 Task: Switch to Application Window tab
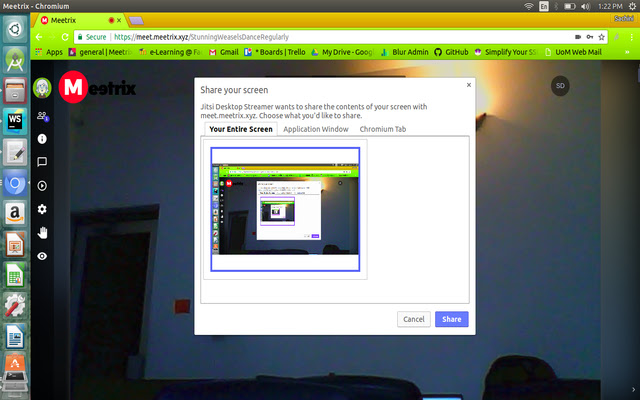click(x=316, y=129)
